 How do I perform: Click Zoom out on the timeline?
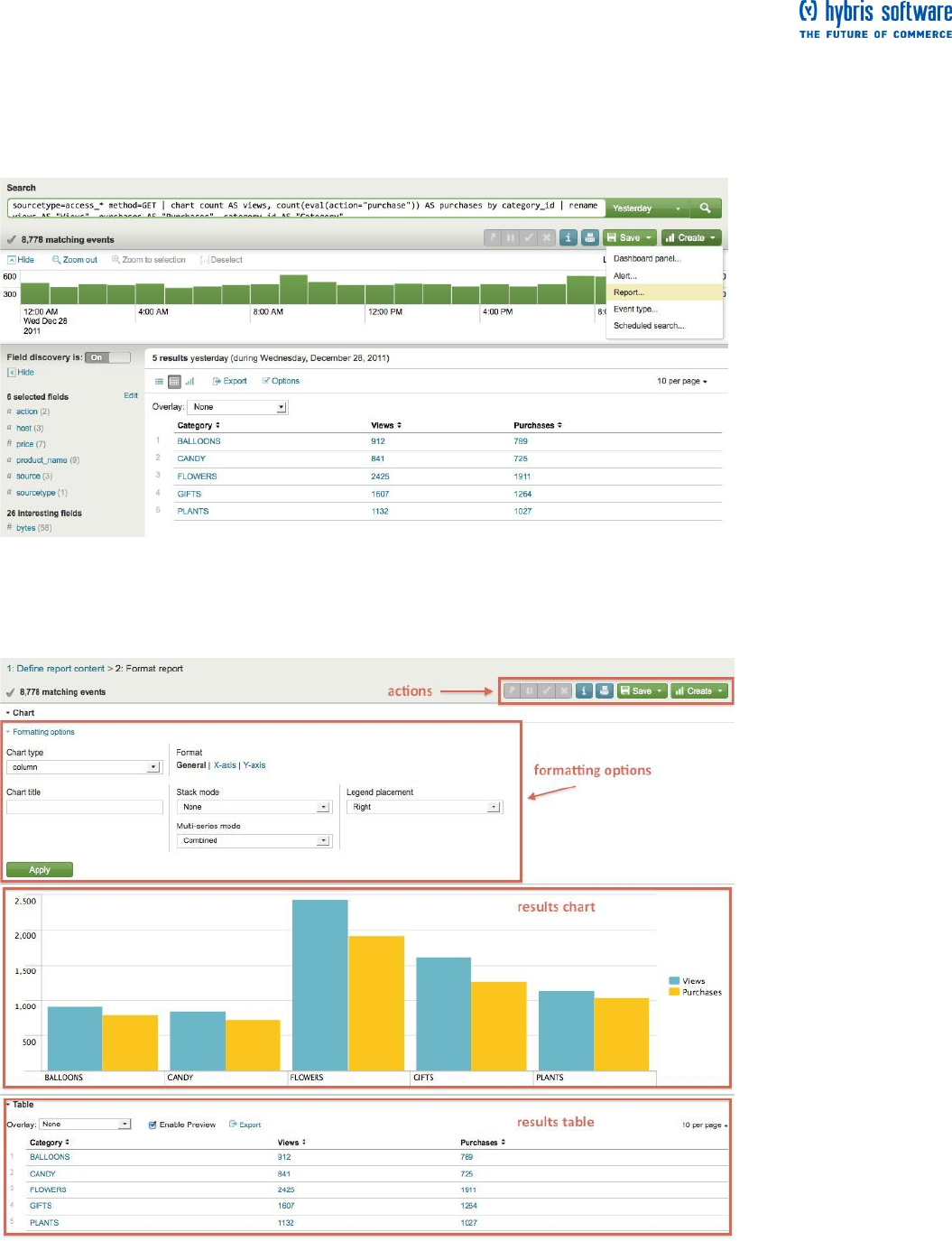pyautogui.click(x=75, y=260)
